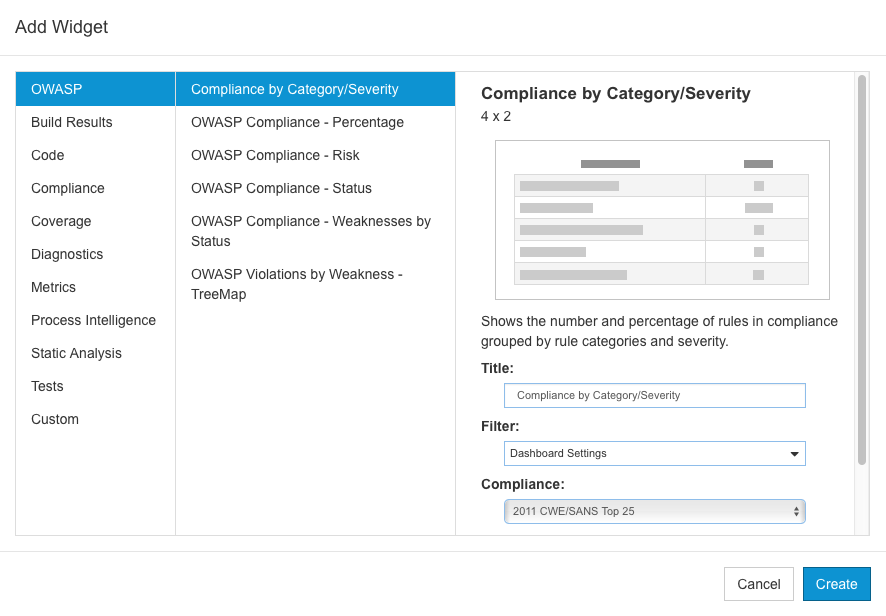
Task: Select the Process Intelligence category
Action: pos(95,320)
